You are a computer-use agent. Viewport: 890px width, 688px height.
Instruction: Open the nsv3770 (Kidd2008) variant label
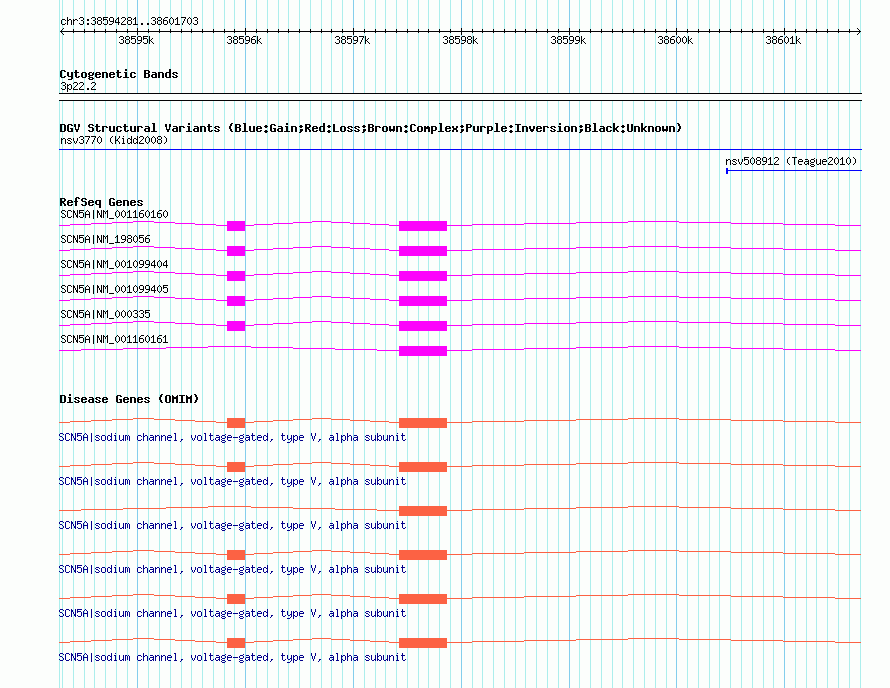point(114,140)
